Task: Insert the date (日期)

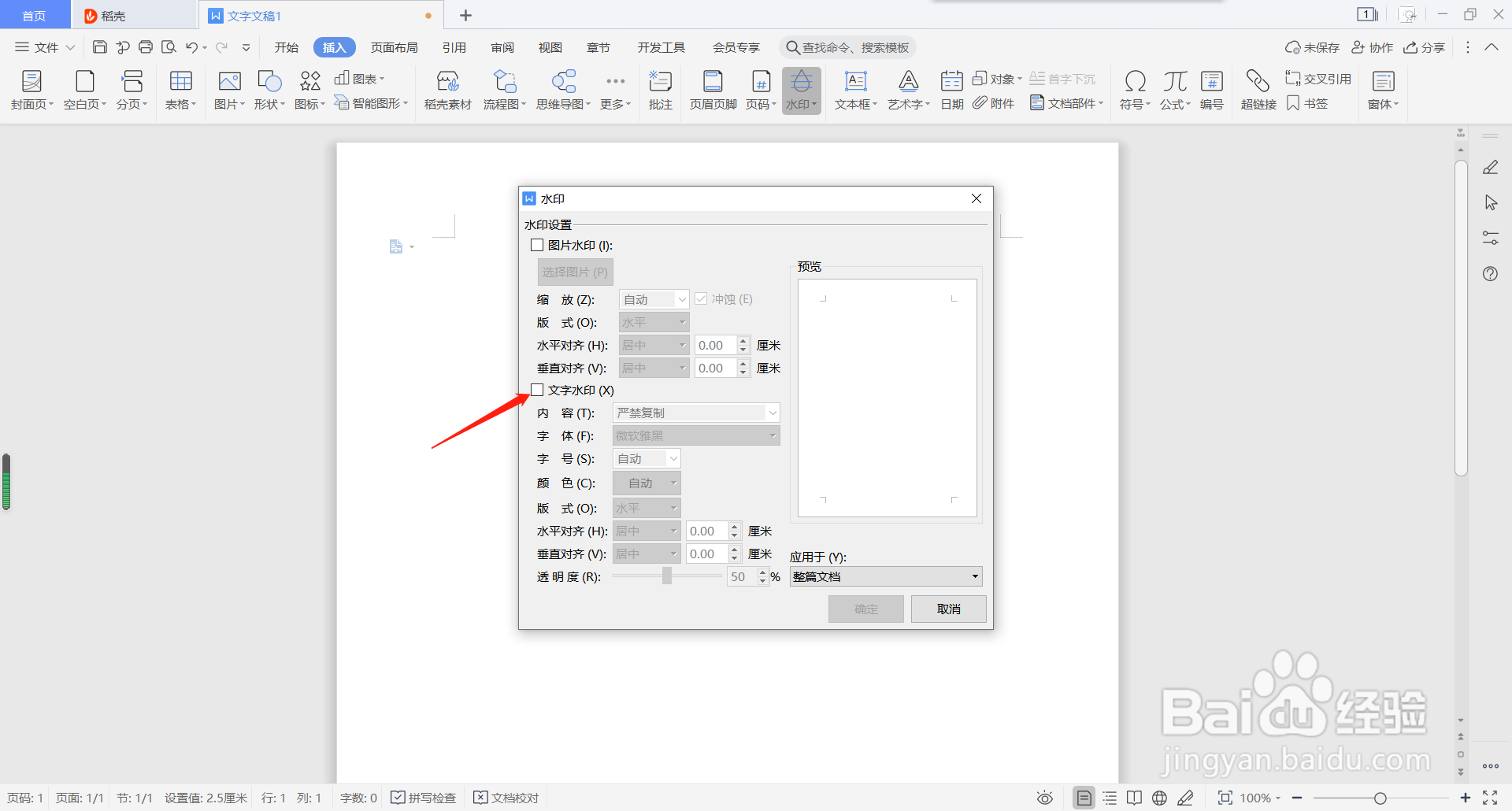Action: click(x=952, y=91)
